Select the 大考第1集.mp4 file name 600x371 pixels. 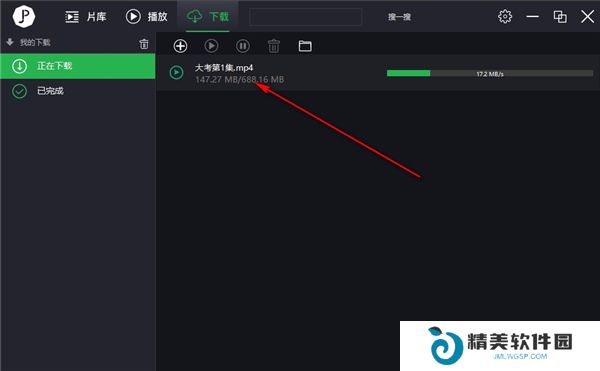[x=224, y=68]
